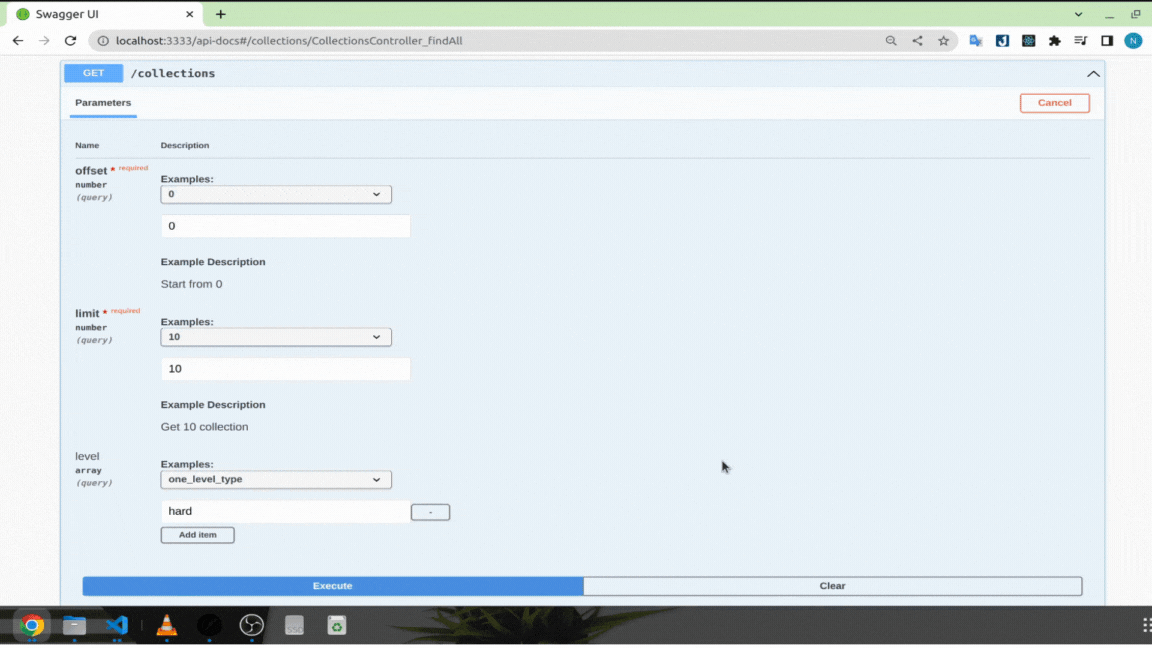Screen dimensions: 1152x648
Task: Switch to the Parameters tab
Action: click(x=104, y=102)
